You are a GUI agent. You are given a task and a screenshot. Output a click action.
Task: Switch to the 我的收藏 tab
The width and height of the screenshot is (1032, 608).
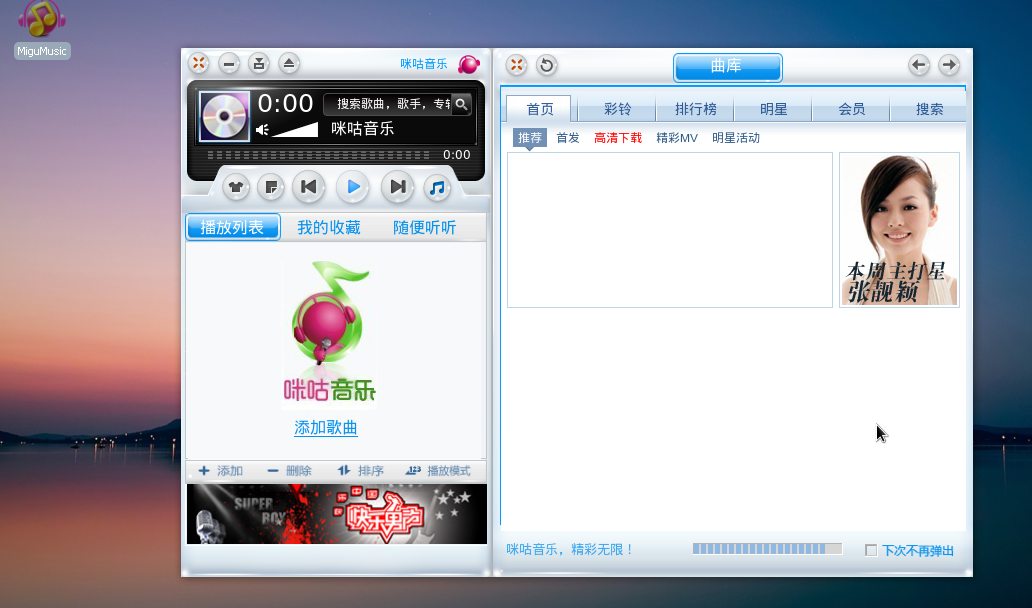click(328, 227)
